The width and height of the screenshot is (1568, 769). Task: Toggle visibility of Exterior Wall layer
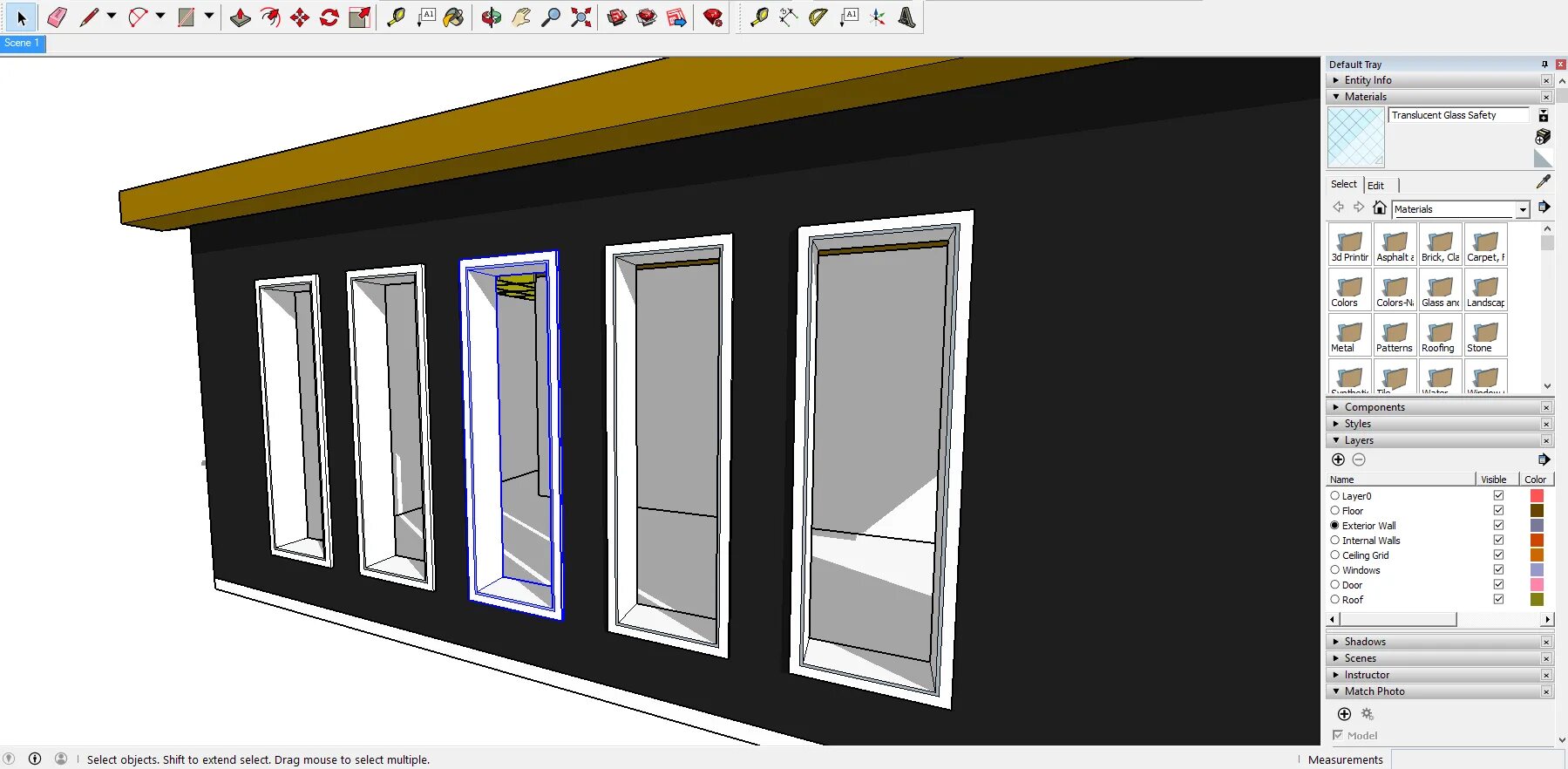tap(1498, 526)
